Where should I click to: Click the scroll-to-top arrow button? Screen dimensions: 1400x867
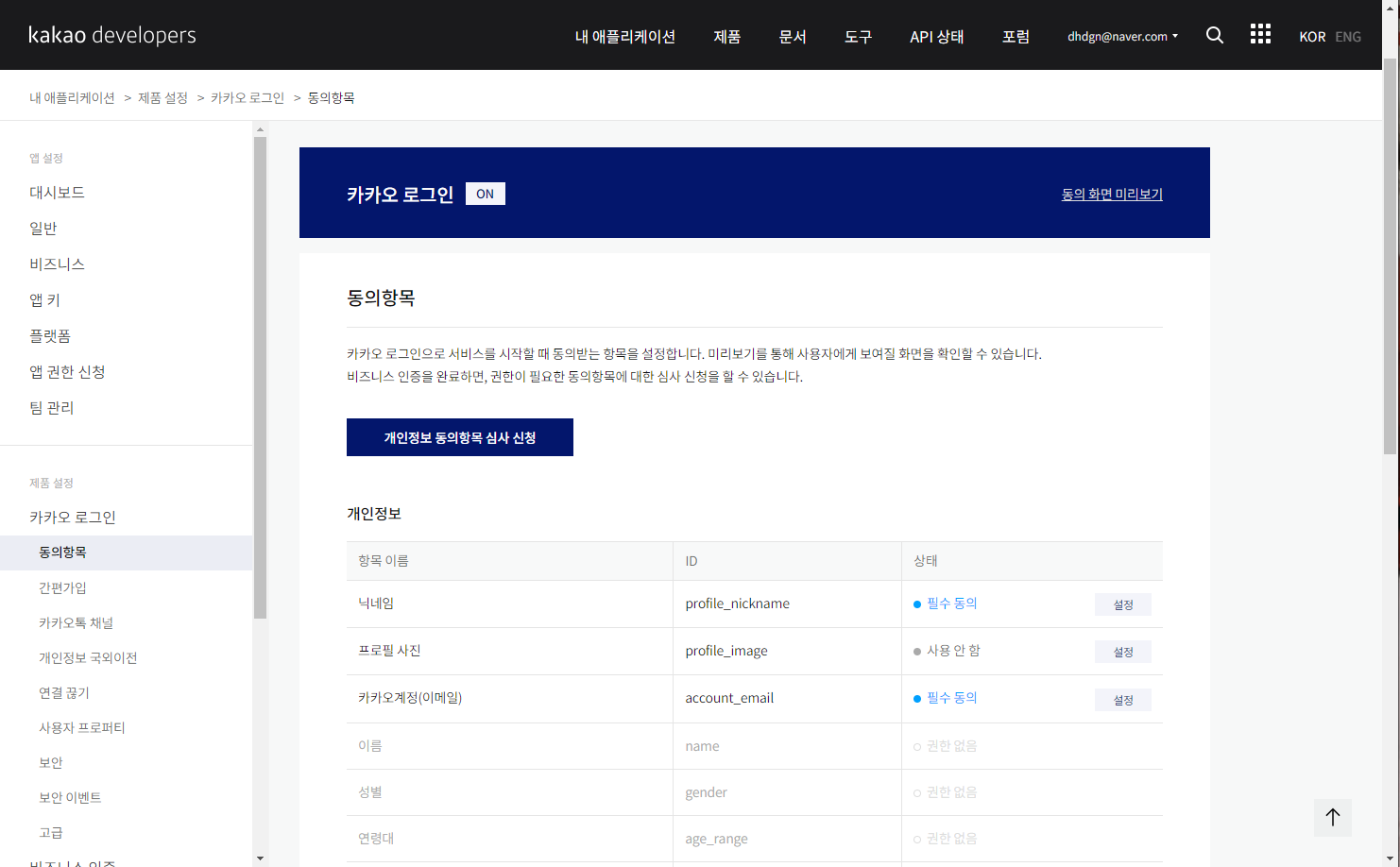click(1333, 817)
